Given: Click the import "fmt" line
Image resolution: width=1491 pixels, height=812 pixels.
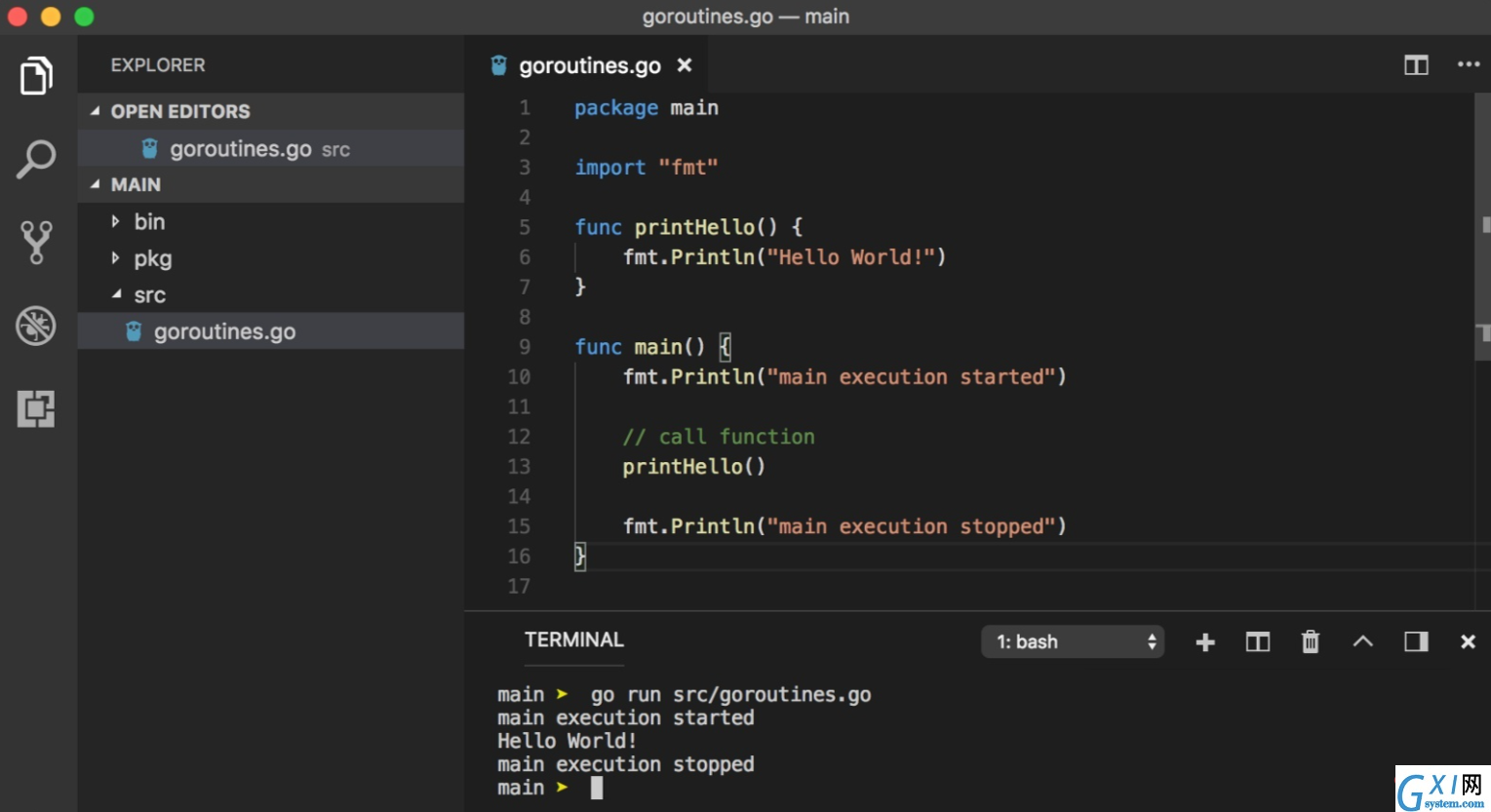Looking at the screenshot, I should [646, 168].
